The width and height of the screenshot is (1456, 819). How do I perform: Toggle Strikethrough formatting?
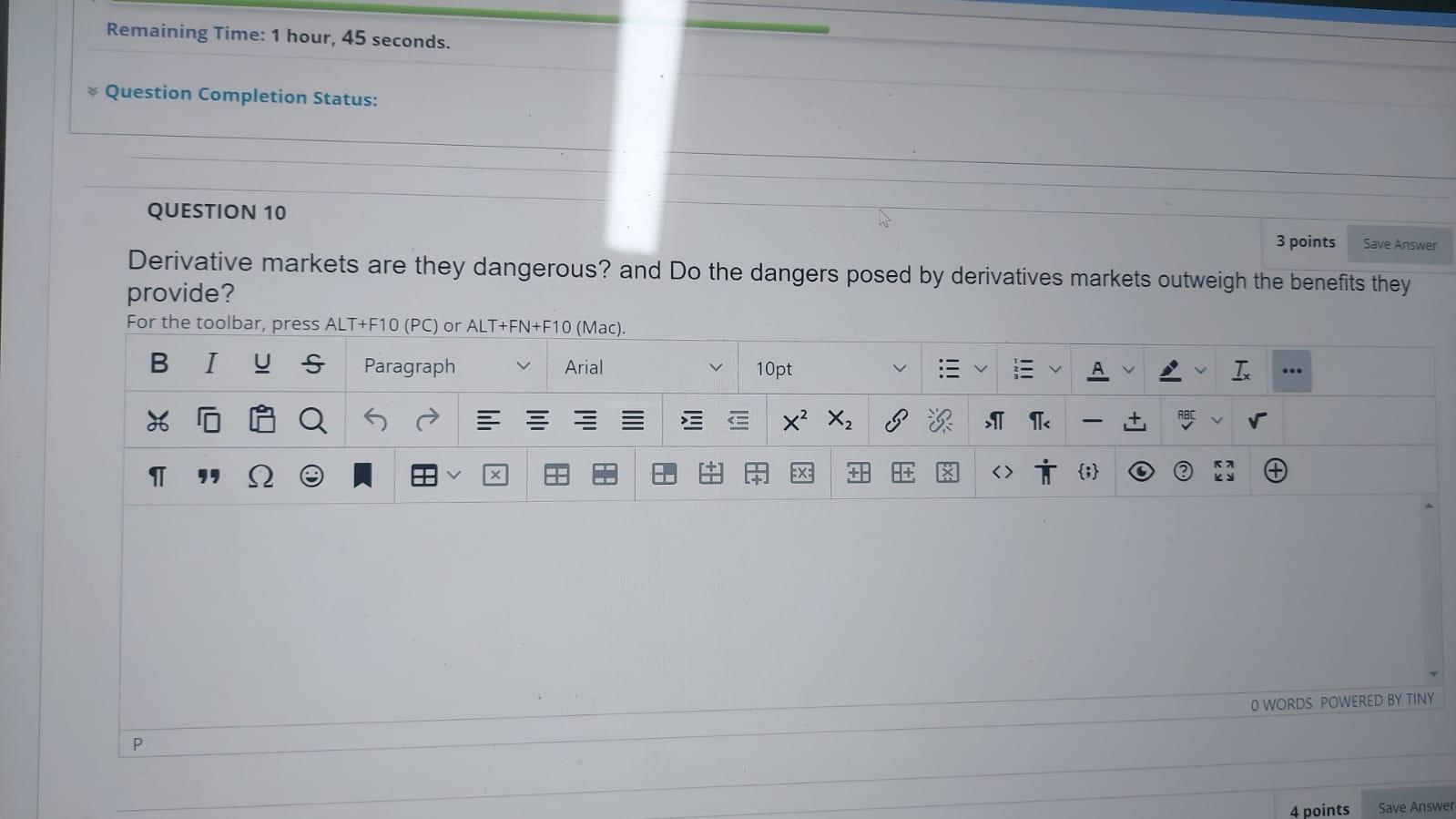point(313,364)
